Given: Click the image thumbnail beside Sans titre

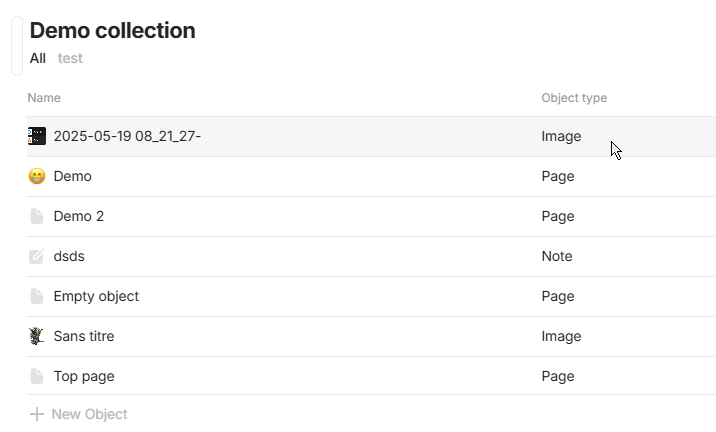Looking at the screenshot, I should tap(37, 336).
